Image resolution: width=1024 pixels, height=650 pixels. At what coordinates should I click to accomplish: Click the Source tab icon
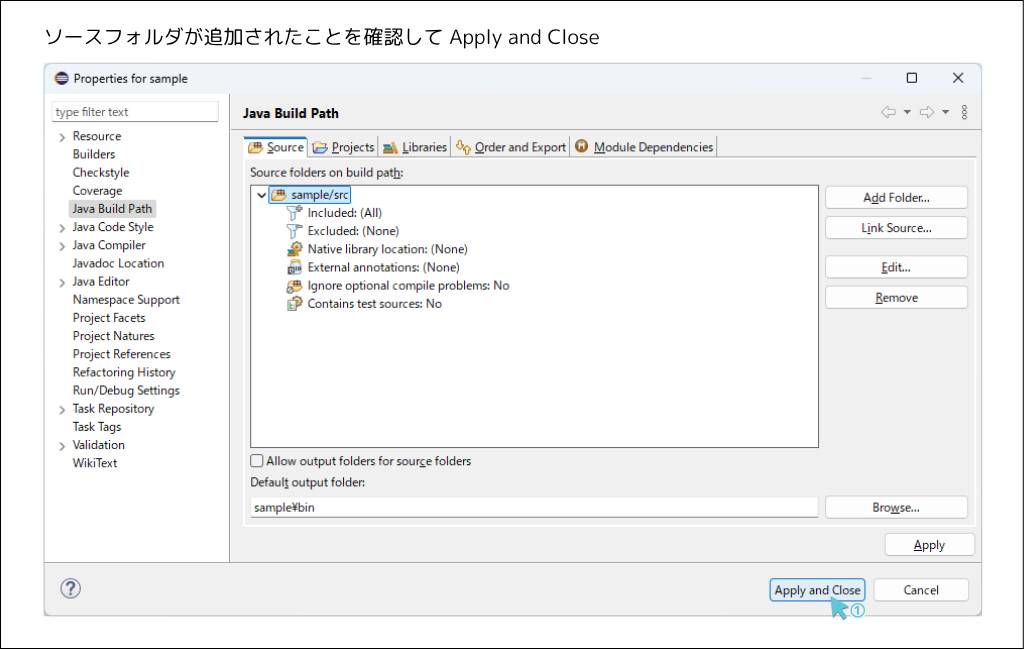(255, 148)
